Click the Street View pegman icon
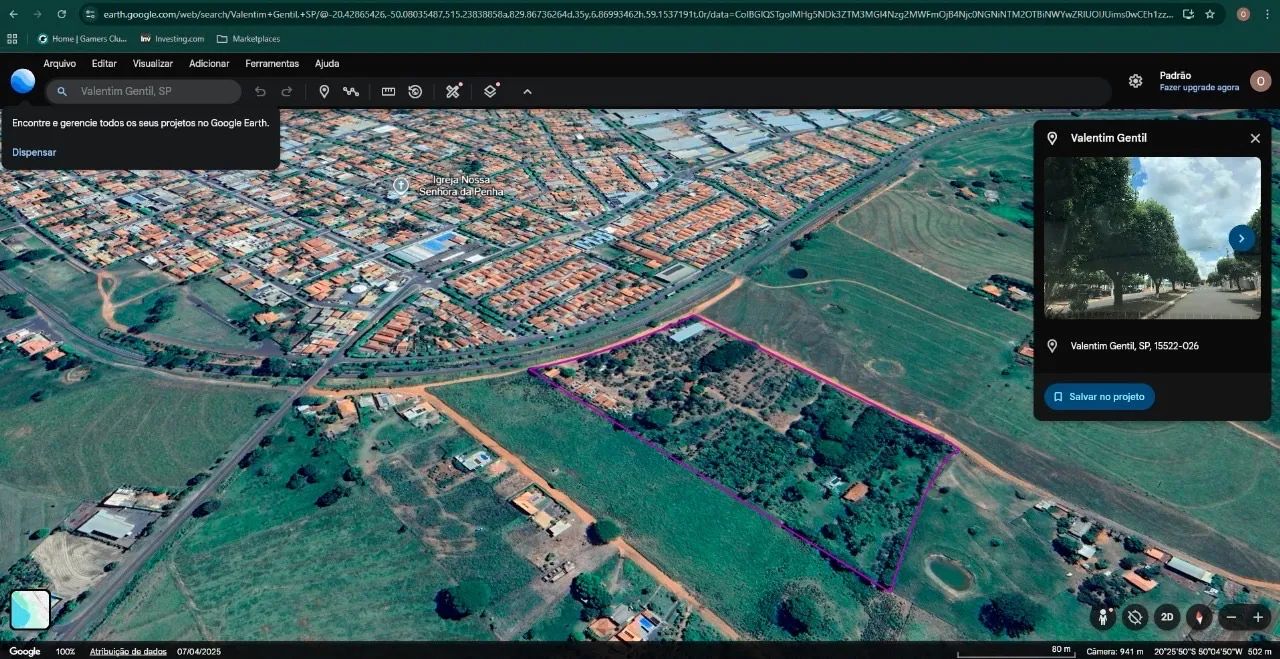This screenshot has height=659, width=1280. (1104, 617)
